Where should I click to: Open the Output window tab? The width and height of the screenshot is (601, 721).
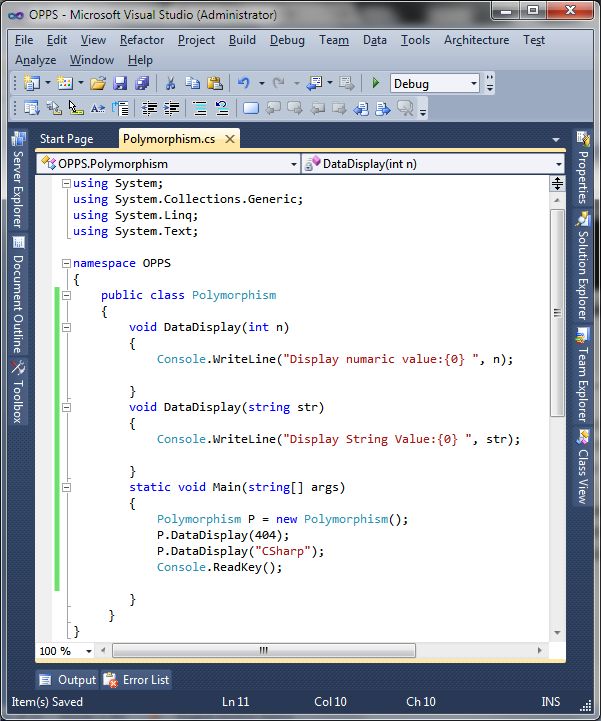pos(68,680)
